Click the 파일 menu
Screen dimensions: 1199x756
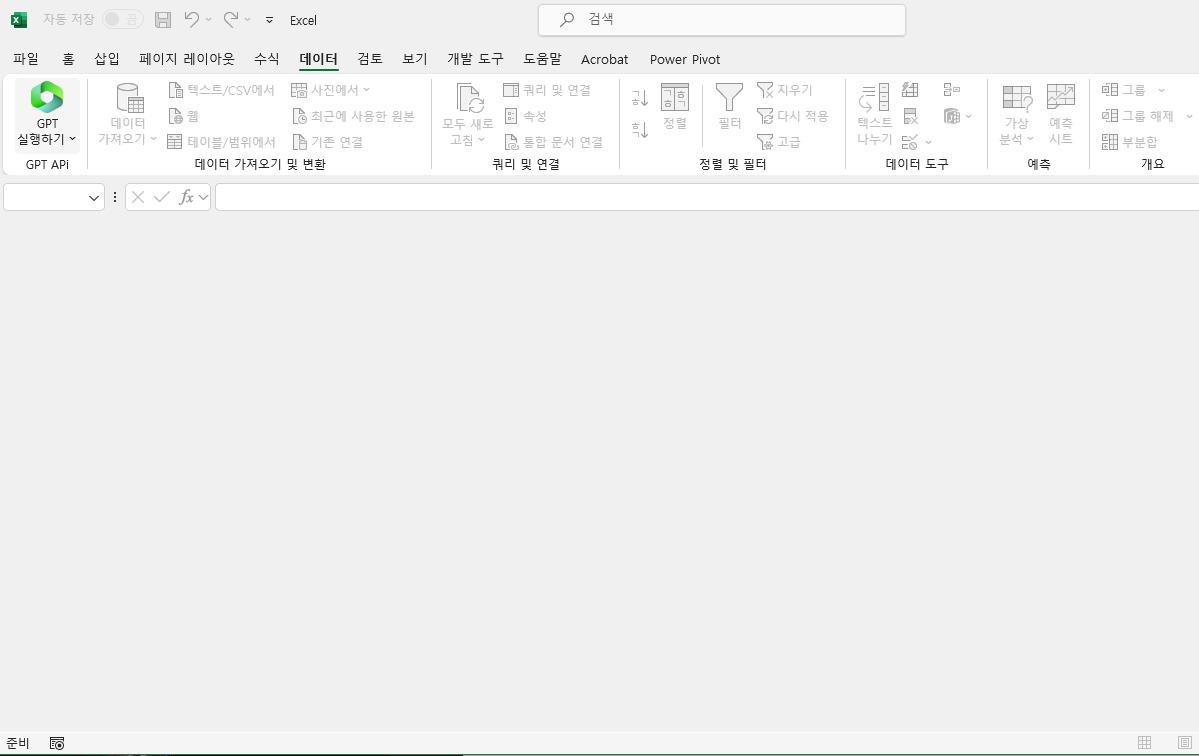tap(26, 59)
